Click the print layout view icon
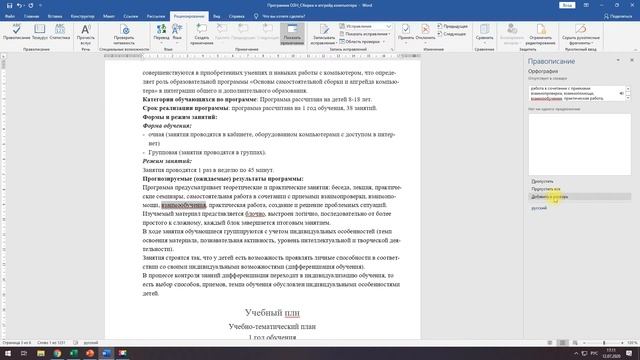This screenshot has height=360, width=640. coord(562,343)
